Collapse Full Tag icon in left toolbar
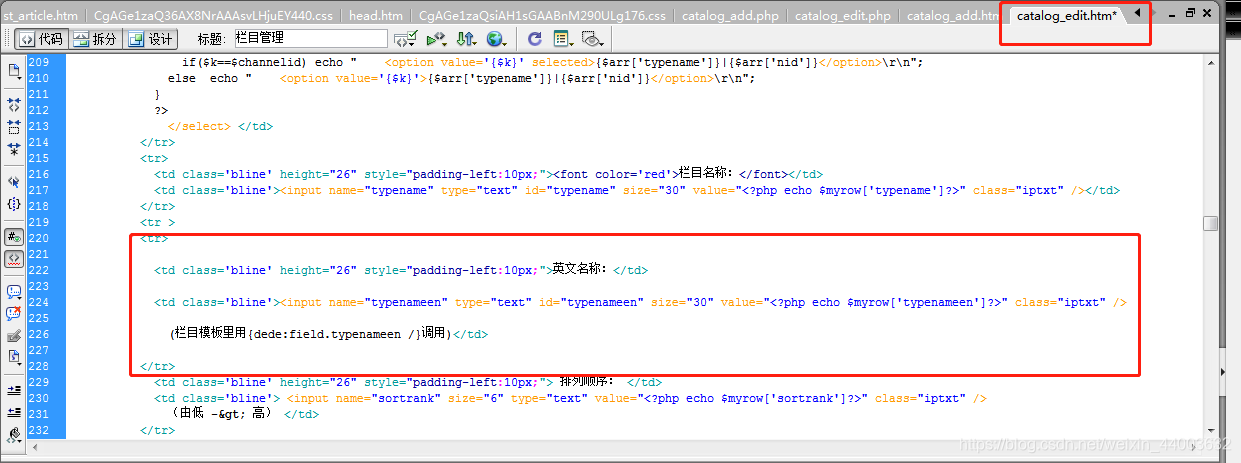Viewport: 1241px width, 463px height. tap(14, 104)
